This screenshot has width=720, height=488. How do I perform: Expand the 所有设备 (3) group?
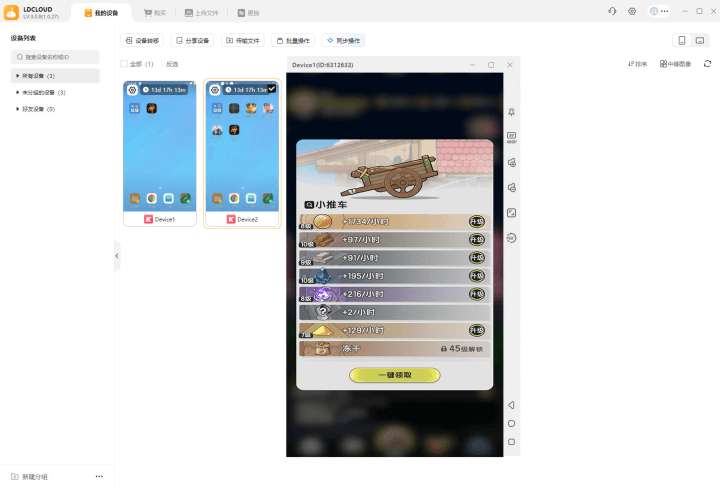click(x=55, y=76)
